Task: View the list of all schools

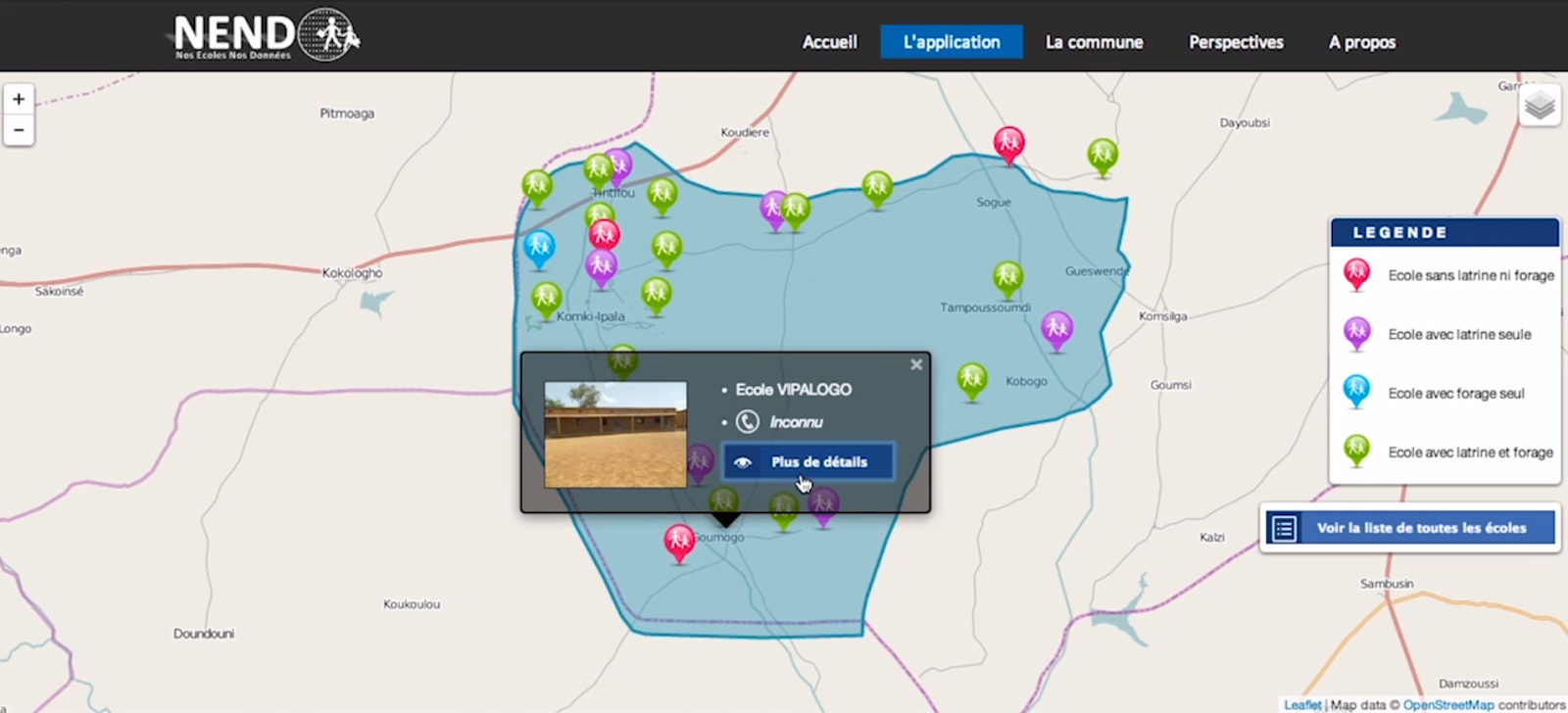Action: coord(1410,528)
